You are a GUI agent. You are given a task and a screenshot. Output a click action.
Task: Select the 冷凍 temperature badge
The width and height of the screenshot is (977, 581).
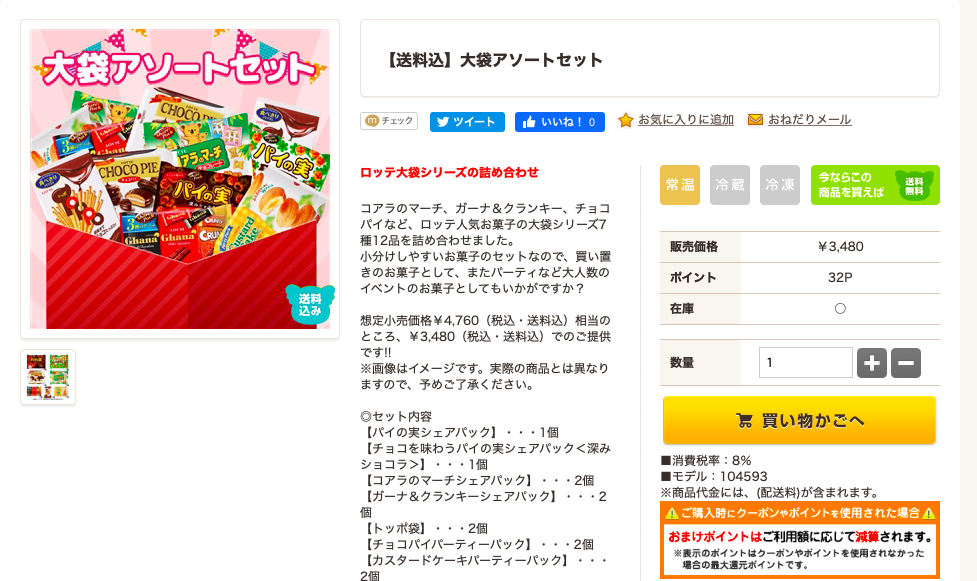click(x=779, y=185)
